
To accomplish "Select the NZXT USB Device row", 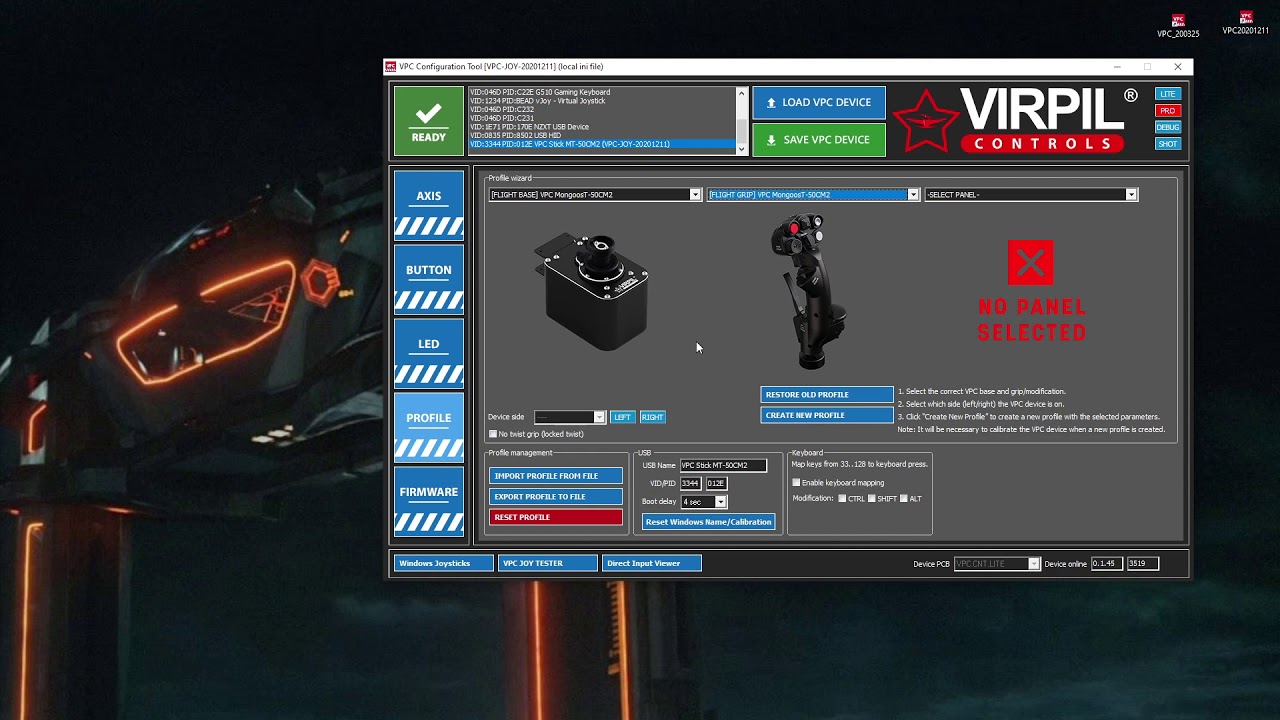I will pos(602,127).
